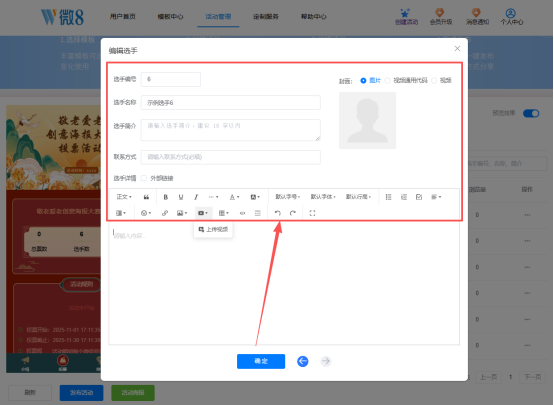Open the 帮助中心 nav tab
The height and width of the screenshot is (405, 554).
tap(314, 17)
